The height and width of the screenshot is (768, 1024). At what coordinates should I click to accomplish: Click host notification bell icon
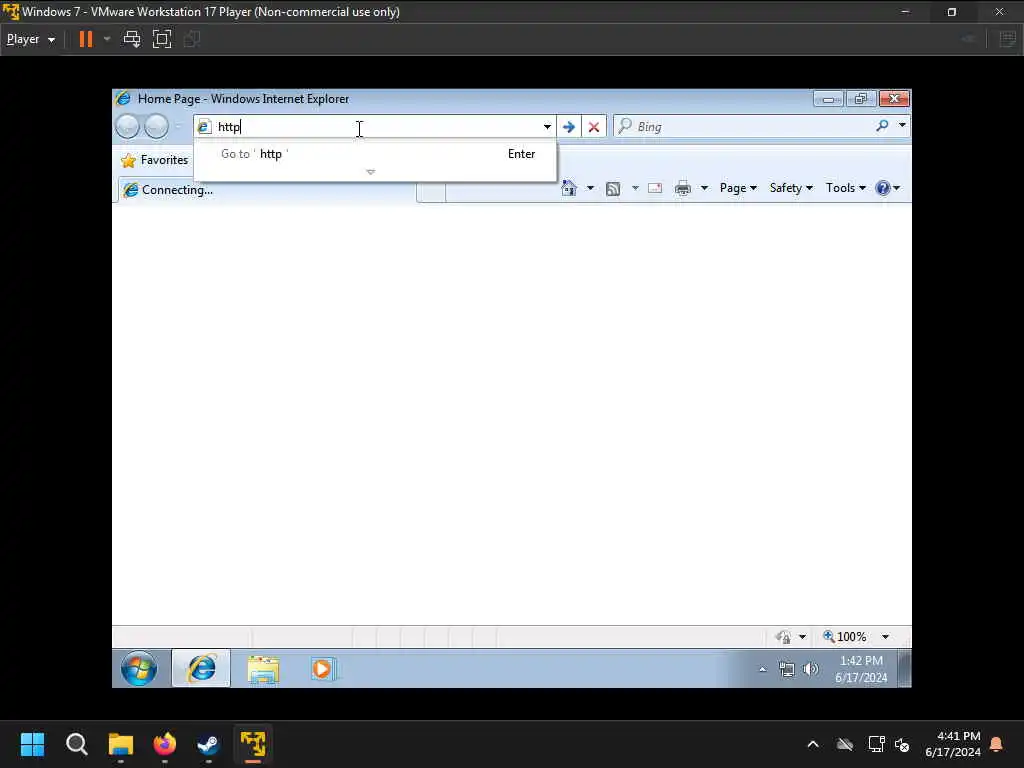[997, 744]
